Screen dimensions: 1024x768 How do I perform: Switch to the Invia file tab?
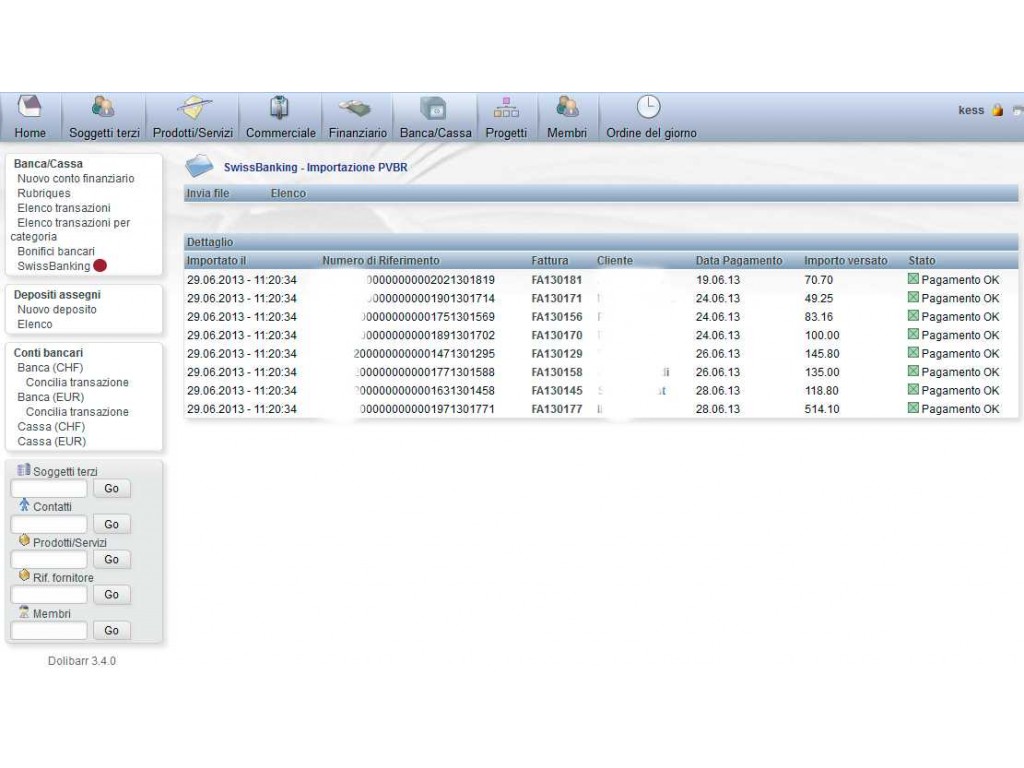(208, 193)
